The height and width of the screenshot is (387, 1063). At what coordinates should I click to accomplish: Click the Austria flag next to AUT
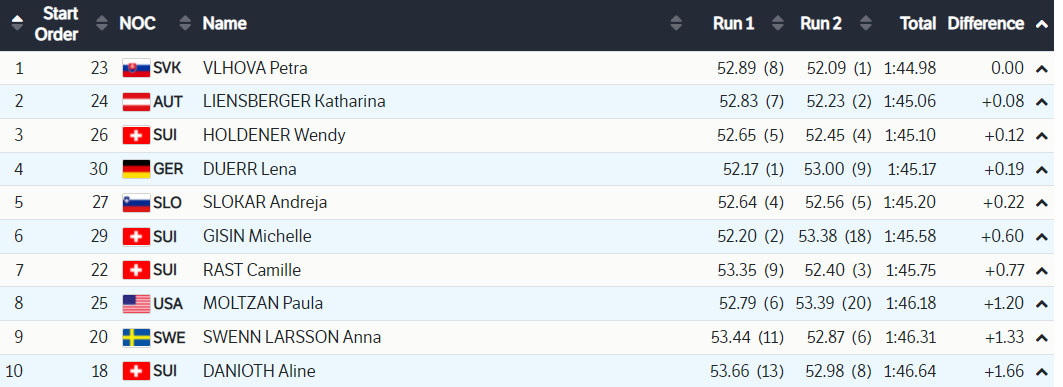coord(136,102)
